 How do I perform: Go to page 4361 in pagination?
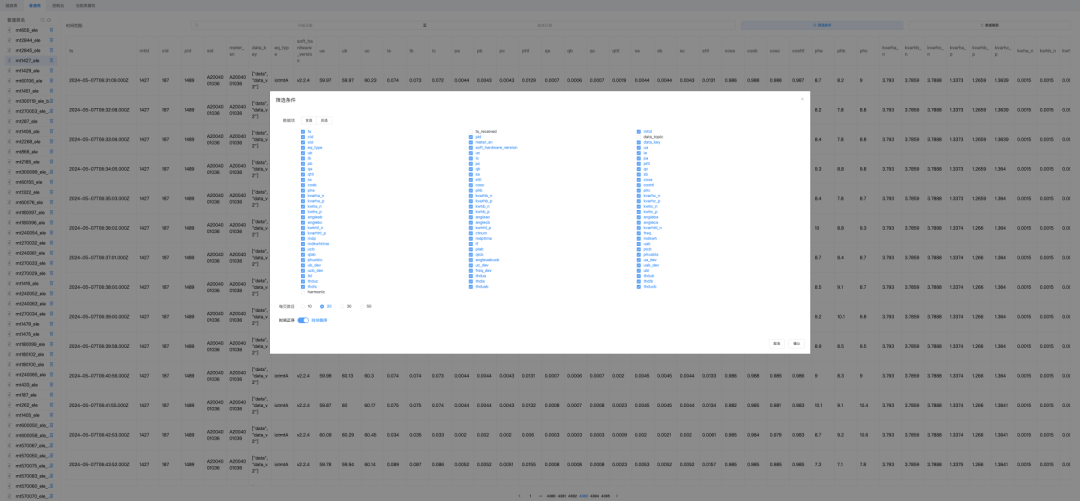click(x=561, y=495)
